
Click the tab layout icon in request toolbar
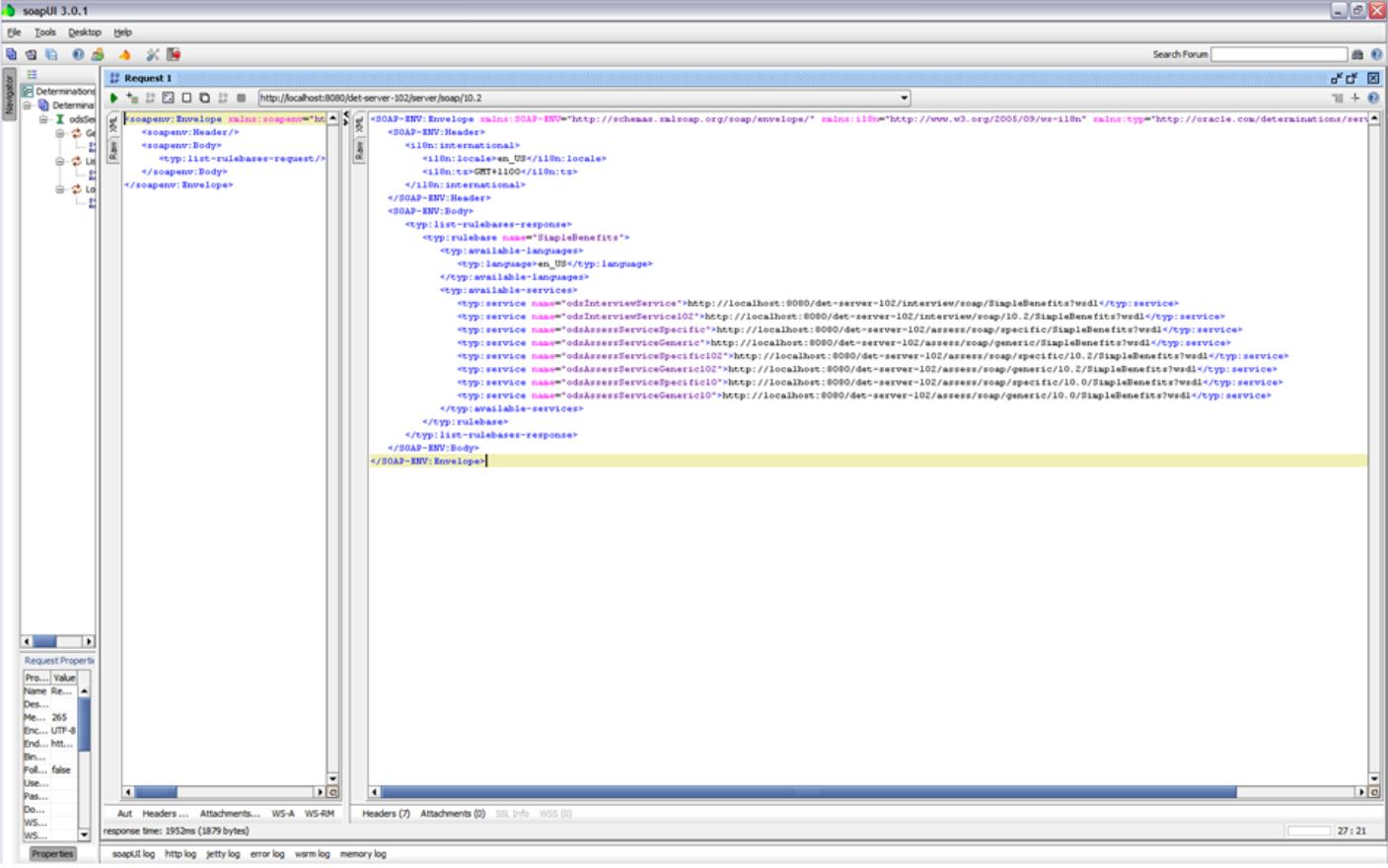[x=1338, y=99]
